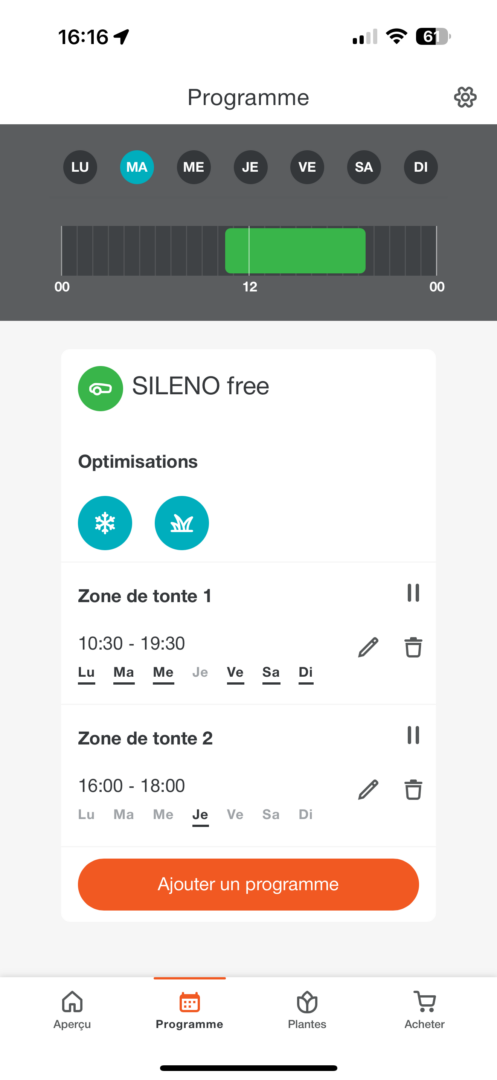497x1080 pixels.
Task: Pause Zone de tonte 1 schedule
Action: point(413,593)
